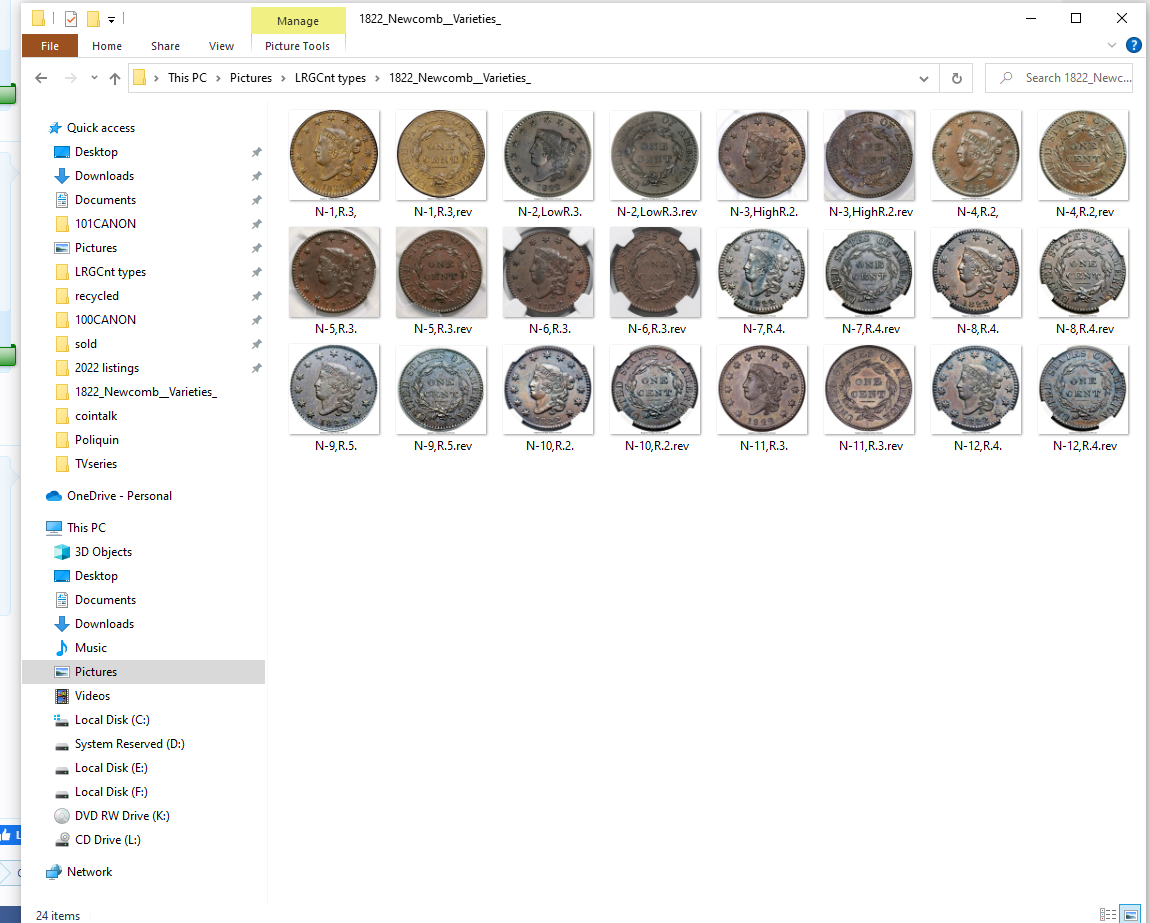Click the Back navigation arrow

click(41, 78)
